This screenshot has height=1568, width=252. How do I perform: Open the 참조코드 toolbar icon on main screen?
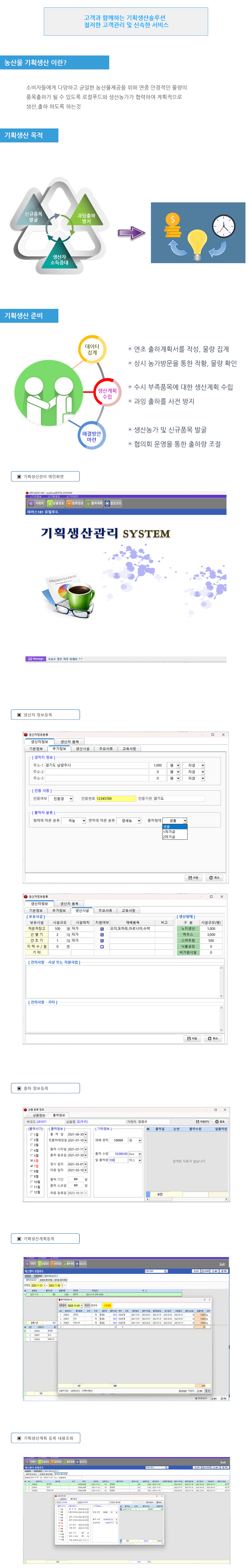point(114,503)
